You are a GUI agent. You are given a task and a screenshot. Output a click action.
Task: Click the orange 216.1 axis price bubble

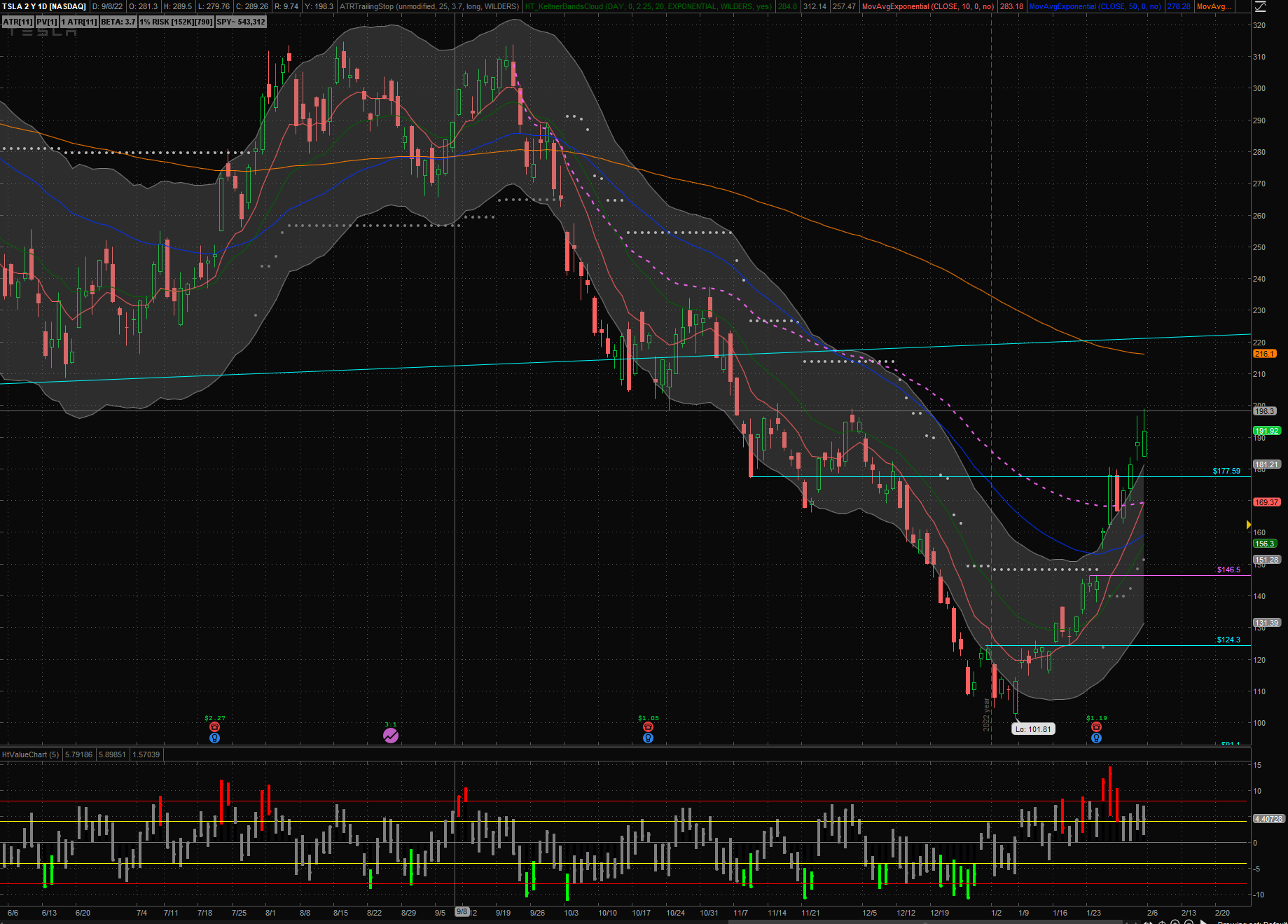[1264, 354]
